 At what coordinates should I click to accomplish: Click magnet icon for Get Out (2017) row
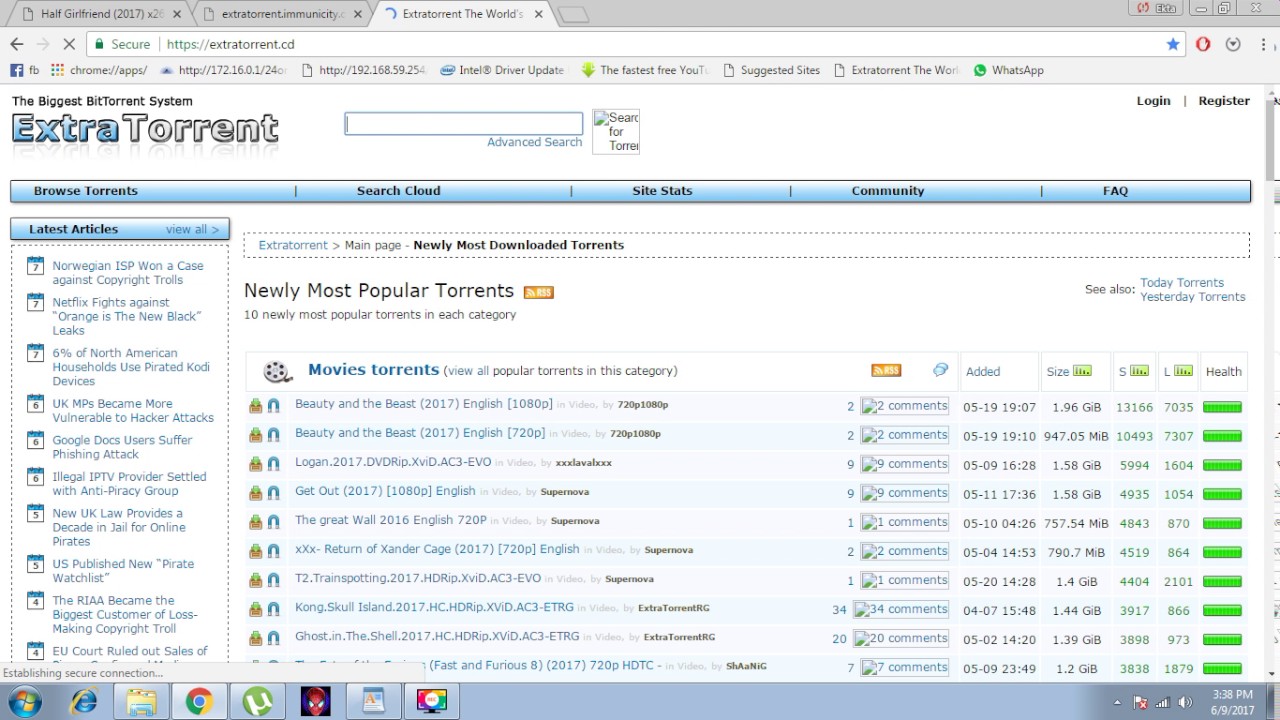pos(273,493)
